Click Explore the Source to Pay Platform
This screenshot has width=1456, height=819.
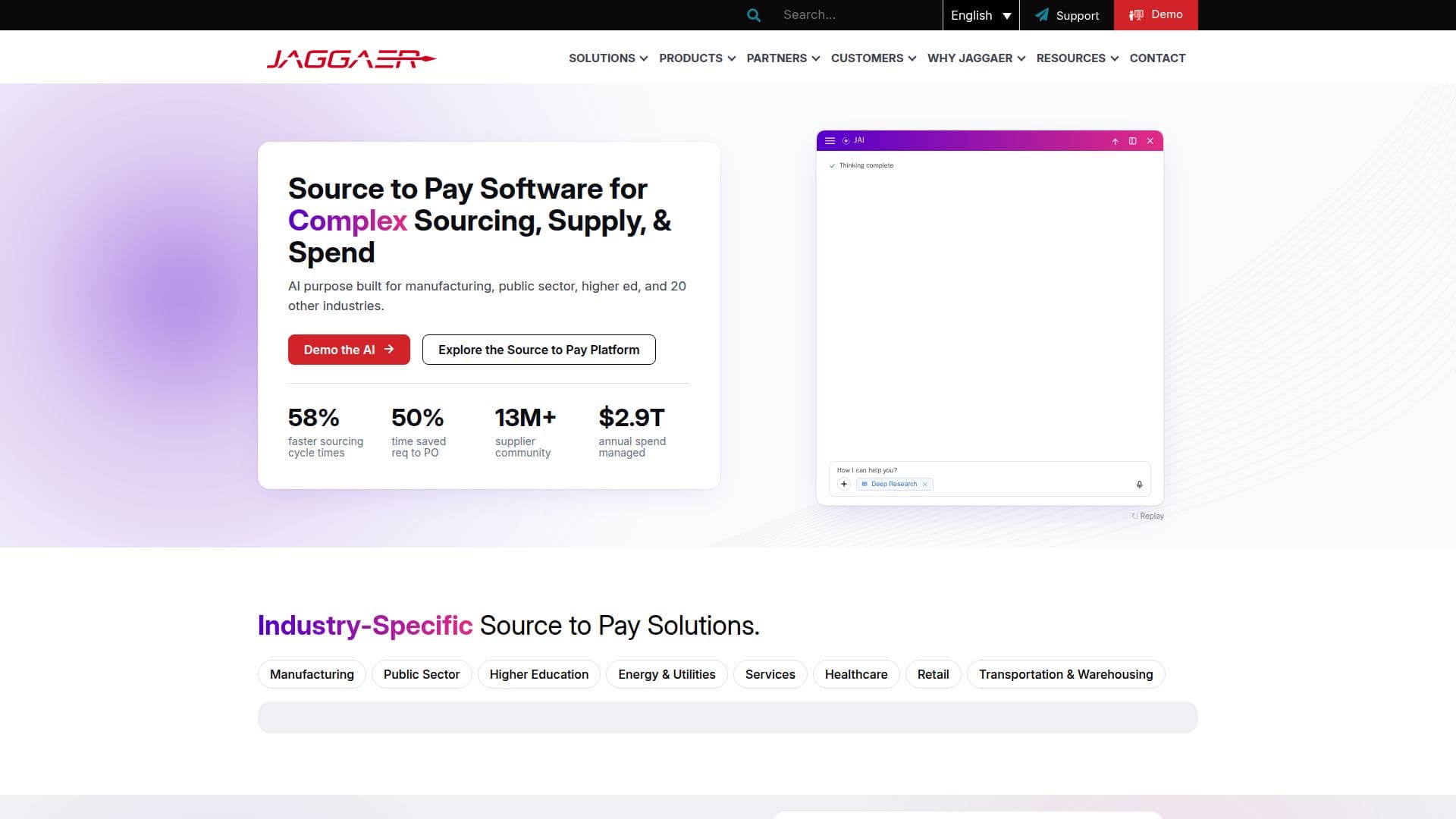pyautogui.click(x=538, y=350)
